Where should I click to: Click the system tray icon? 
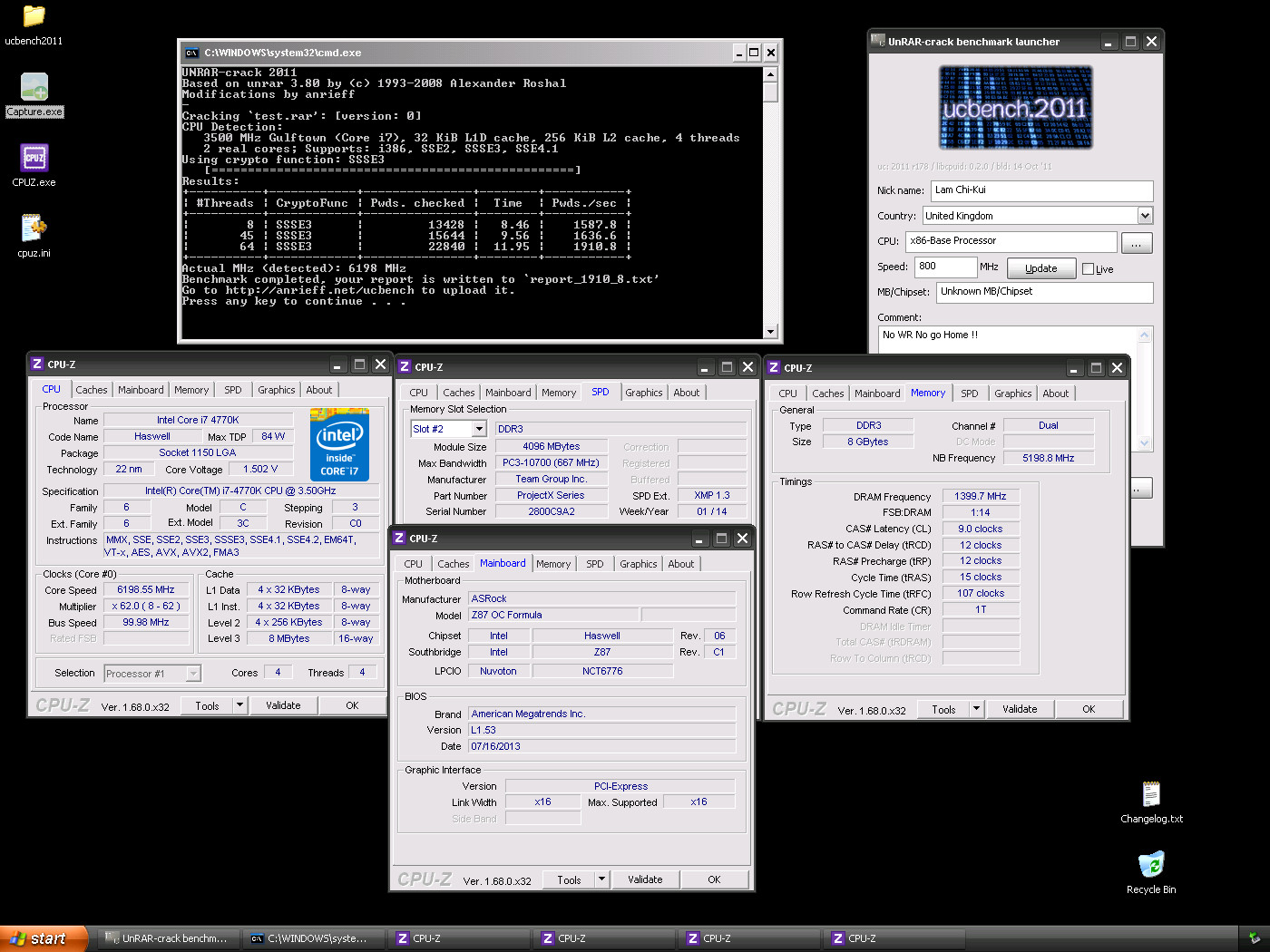click(1255, 938)
